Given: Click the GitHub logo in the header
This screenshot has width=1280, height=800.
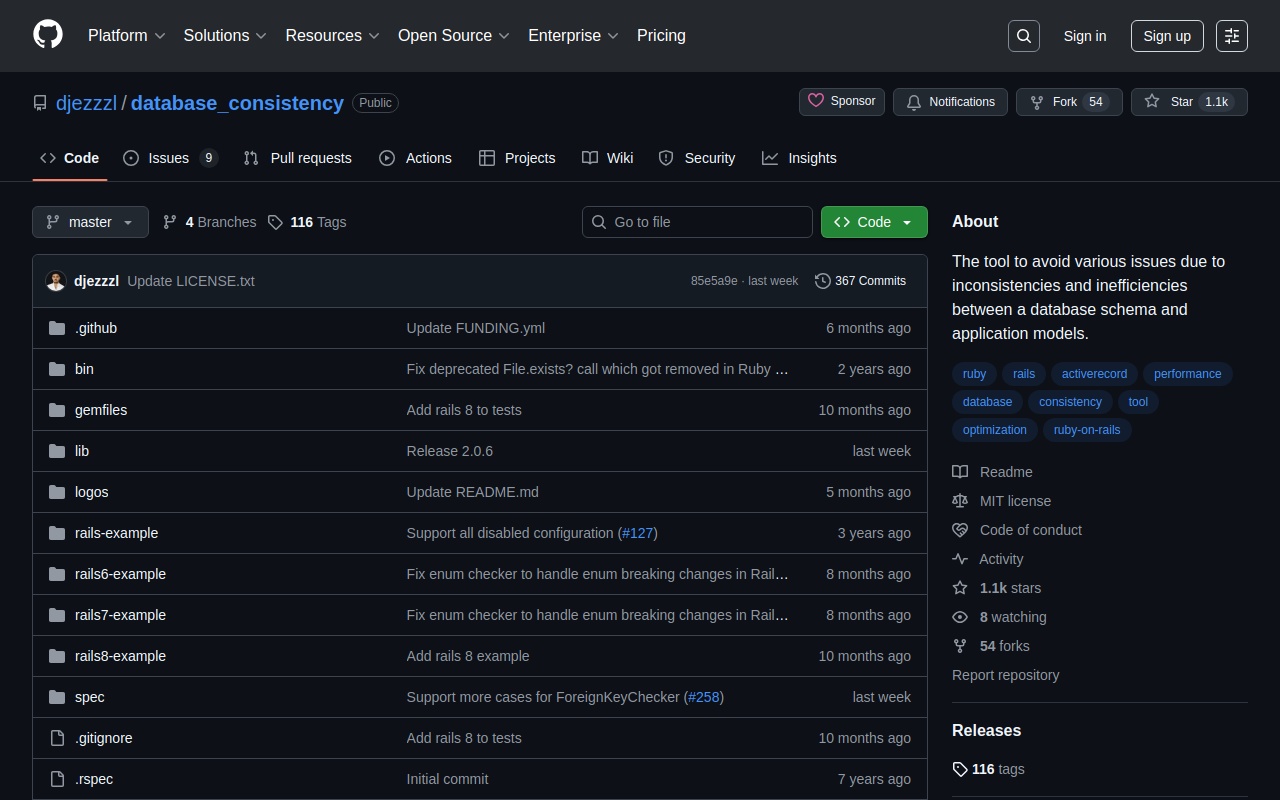Looking at the screenshot, I should pyautogui.click(x=47, y=35).
